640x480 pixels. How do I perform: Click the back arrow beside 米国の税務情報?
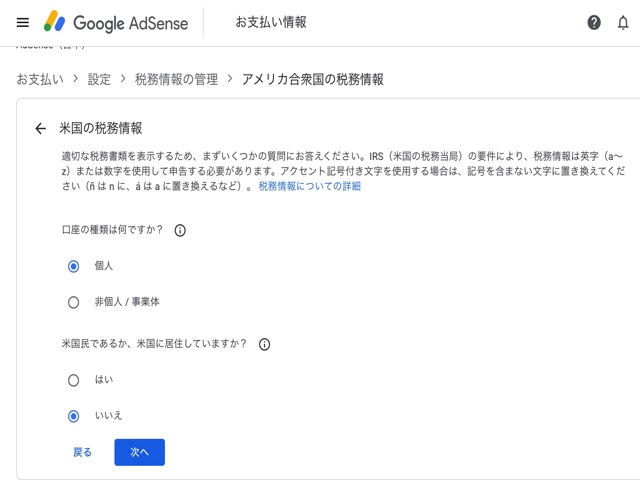(x=40, y=128)
